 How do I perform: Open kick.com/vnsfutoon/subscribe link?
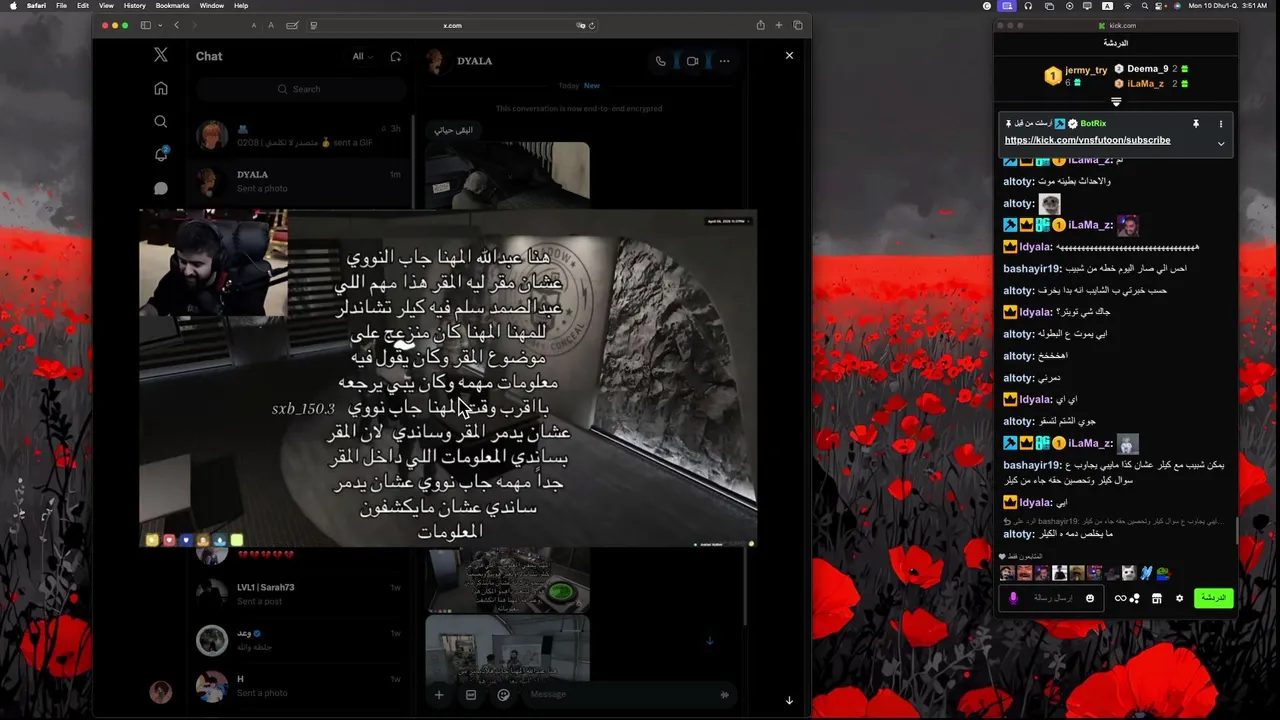[x=1087, y=140]
